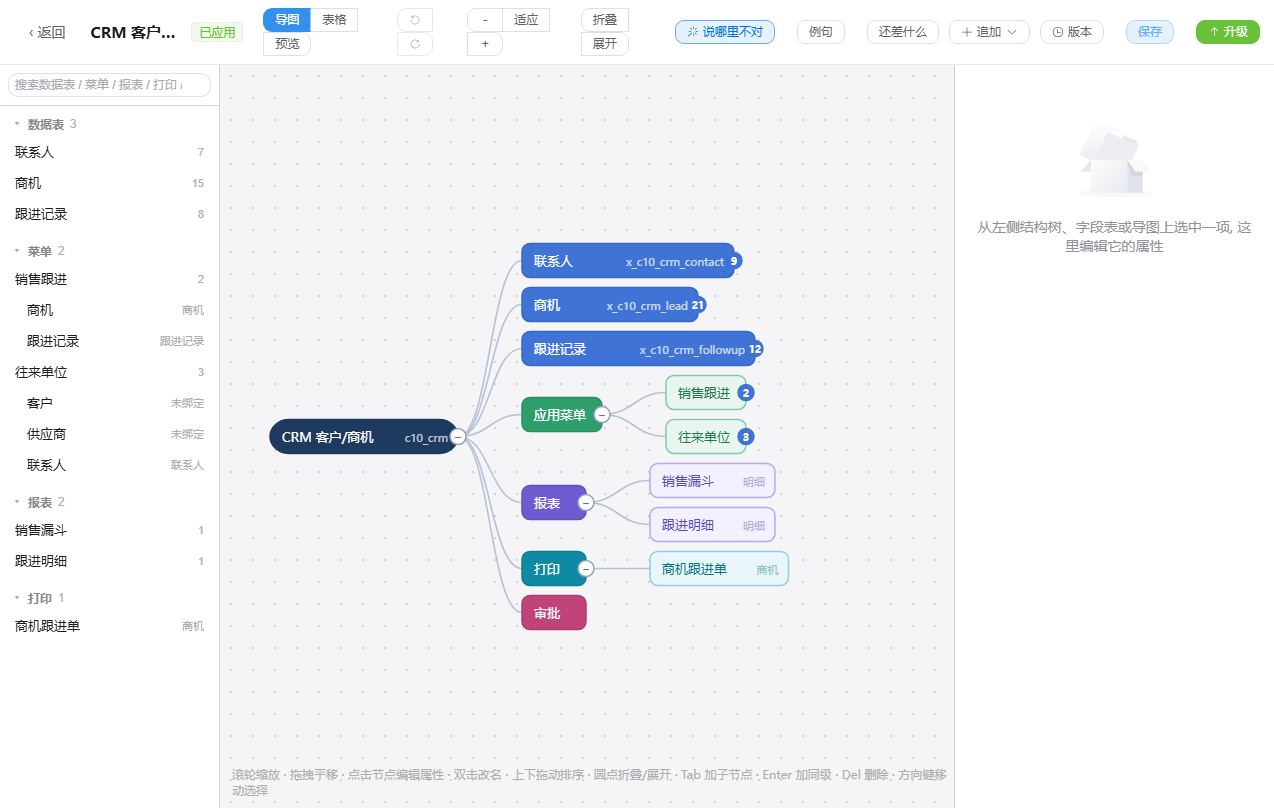Select 商机 submenu under 销售跟进
Viewport: 1274px width, 808px height.
[x=109, y=310]
